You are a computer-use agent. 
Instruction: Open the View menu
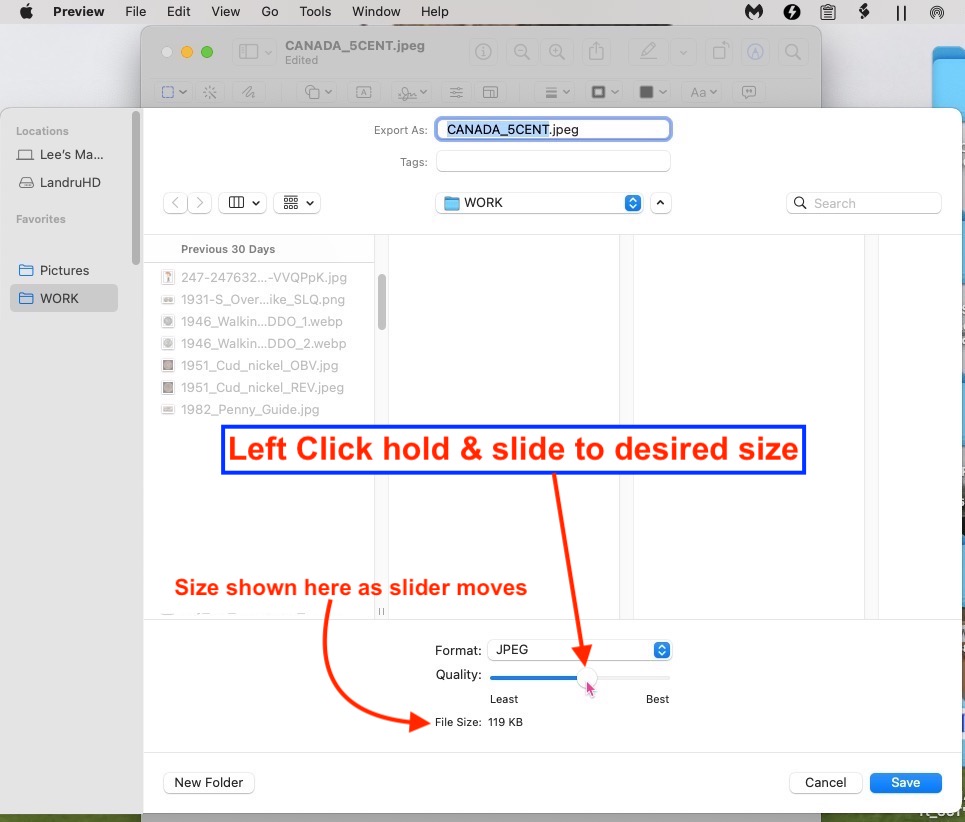225,12
